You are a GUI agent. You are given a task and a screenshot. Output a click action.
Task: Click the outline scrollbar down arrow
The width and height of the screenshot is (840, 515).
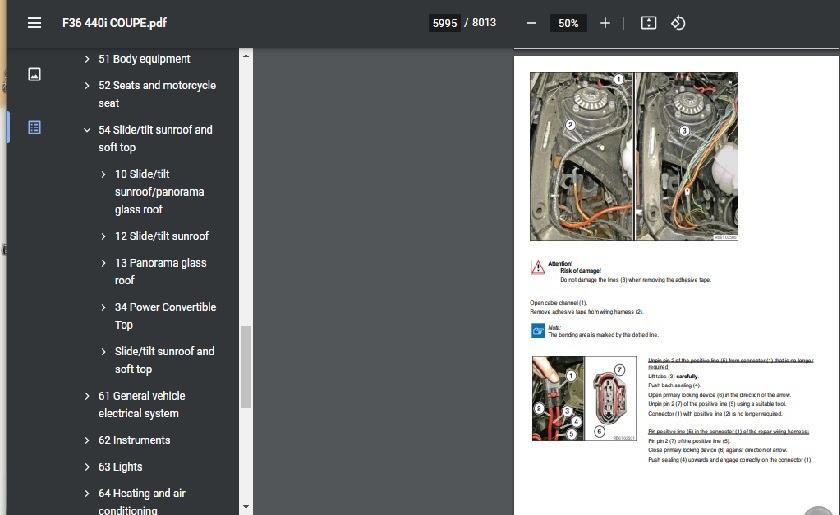[x=246, y=506]
